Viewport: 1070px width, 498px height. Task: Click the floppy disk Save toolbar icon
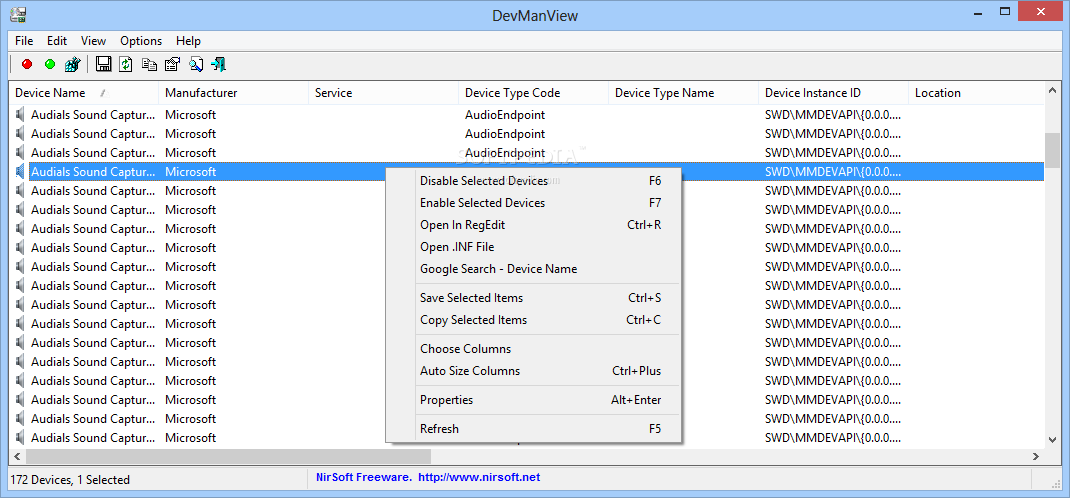(x=104, y=64)
